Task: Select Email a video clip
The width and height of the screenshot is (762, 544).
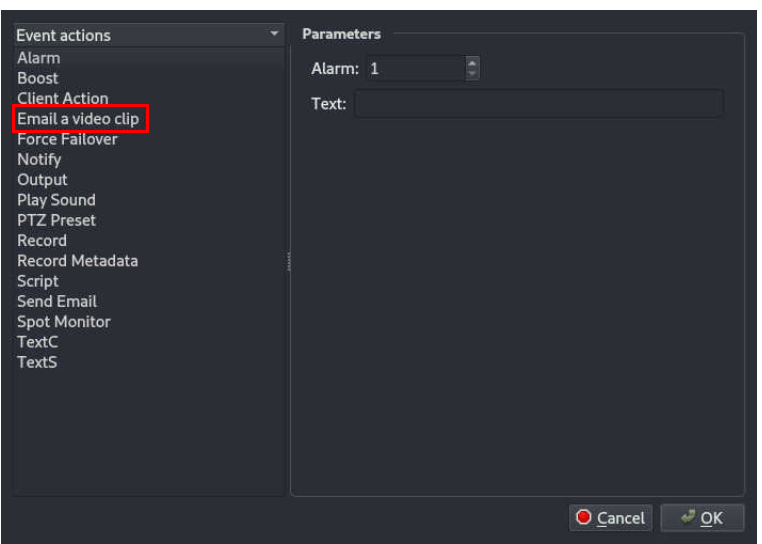Action: (78, 119)
